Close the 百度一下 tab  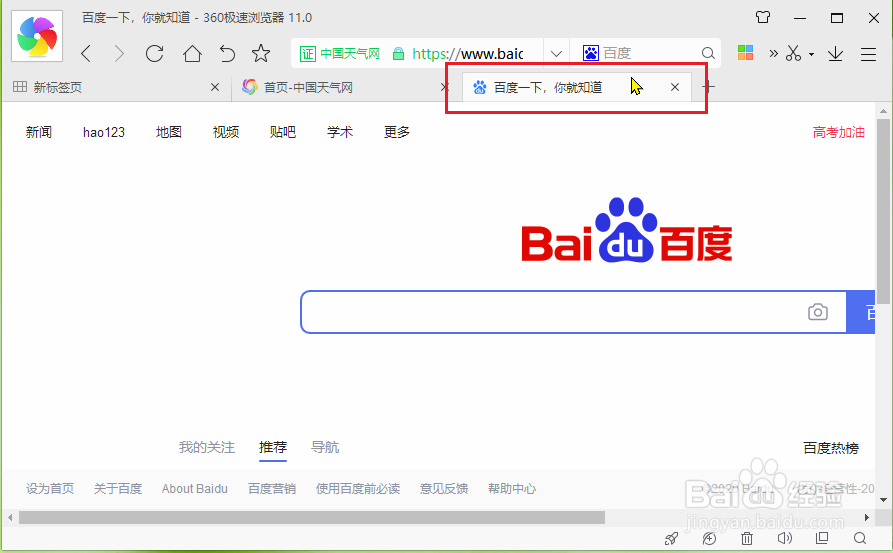675,87
